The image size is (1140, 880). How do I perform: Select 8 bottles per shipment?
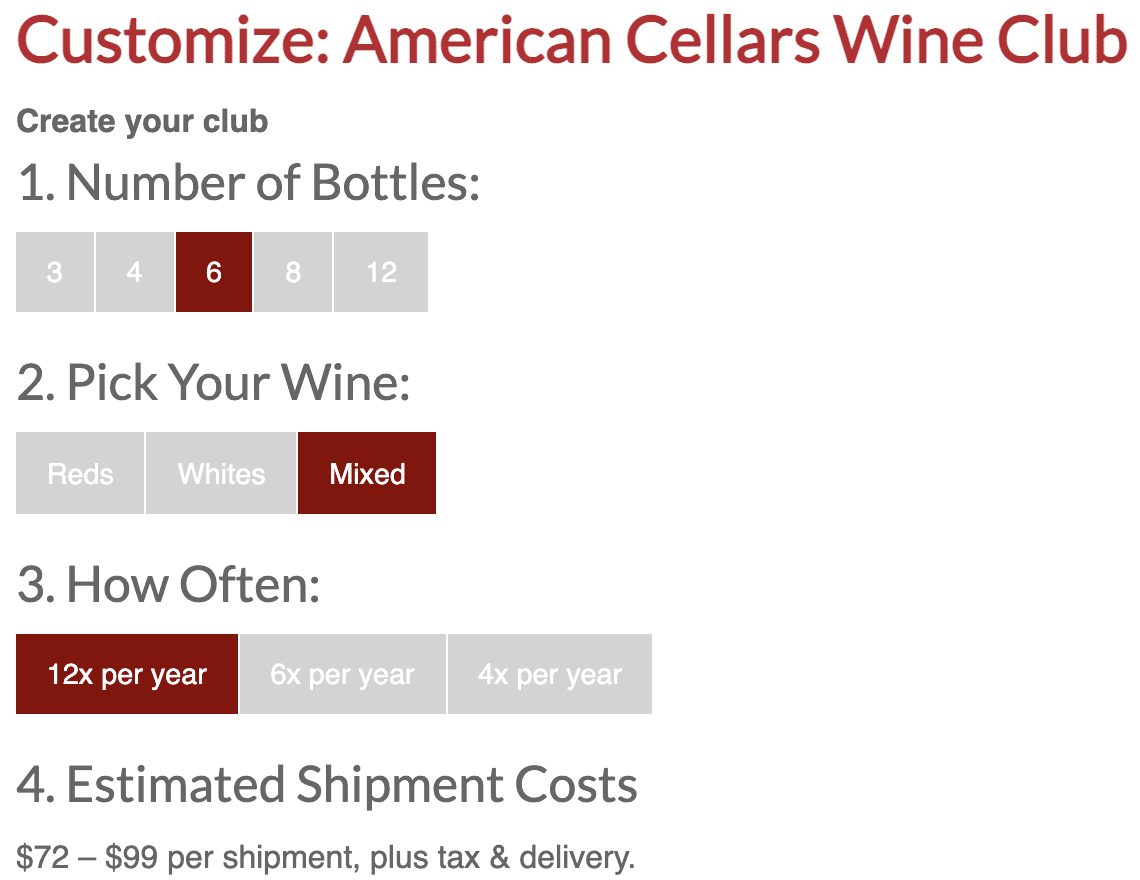click(x=293, y=271)
